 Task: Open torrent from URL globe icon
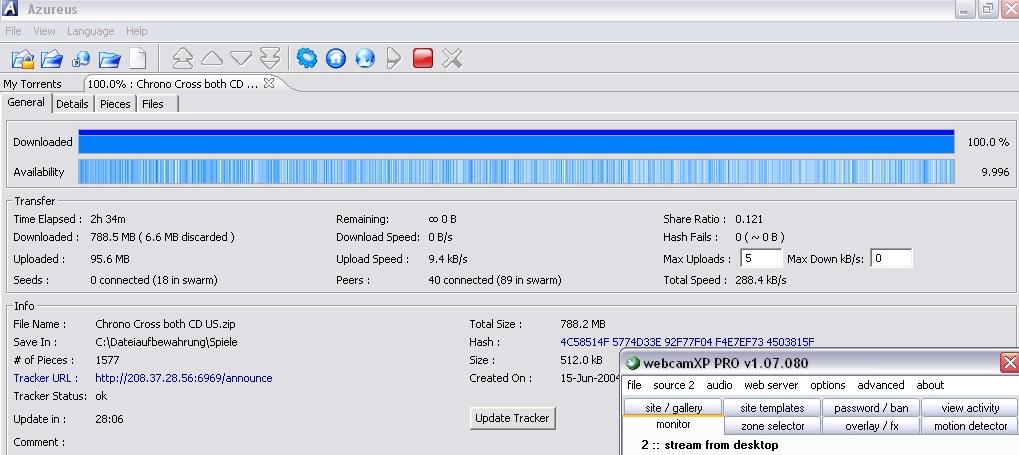click(81, 58)
